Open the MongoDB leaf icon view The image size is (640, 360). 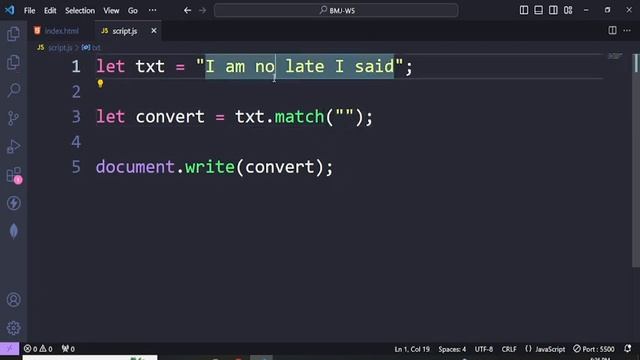[13, 231]
